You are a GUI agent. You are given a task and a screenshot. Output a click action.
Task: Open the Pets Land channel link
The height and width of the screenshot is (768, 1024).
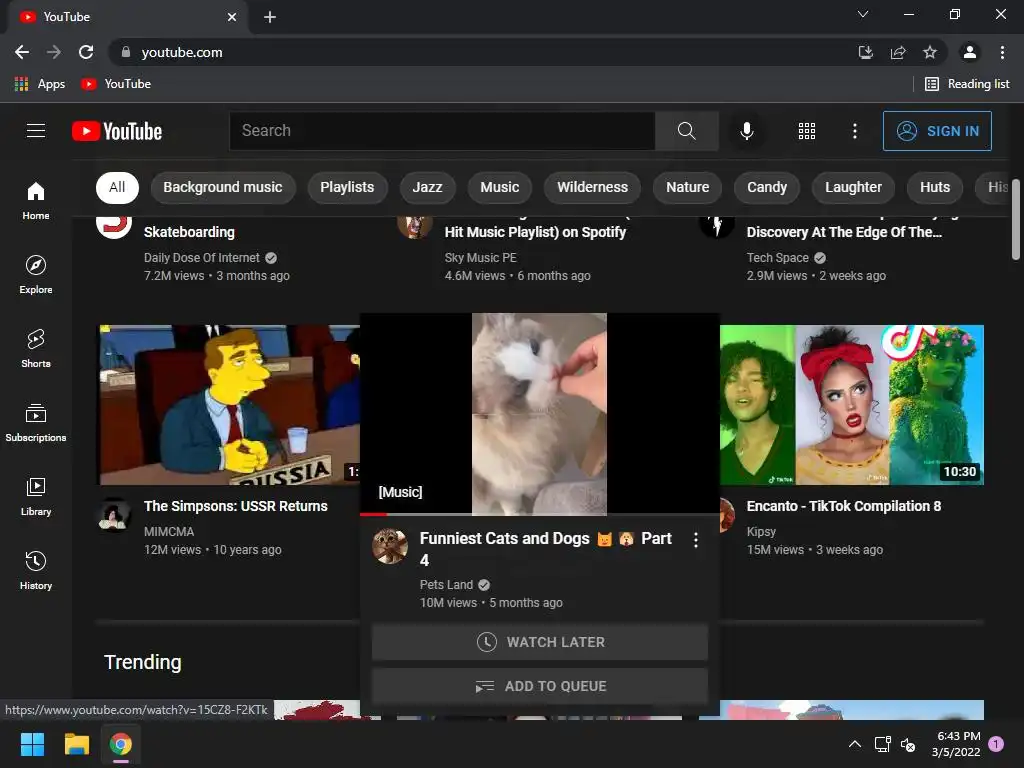[446, 584]
